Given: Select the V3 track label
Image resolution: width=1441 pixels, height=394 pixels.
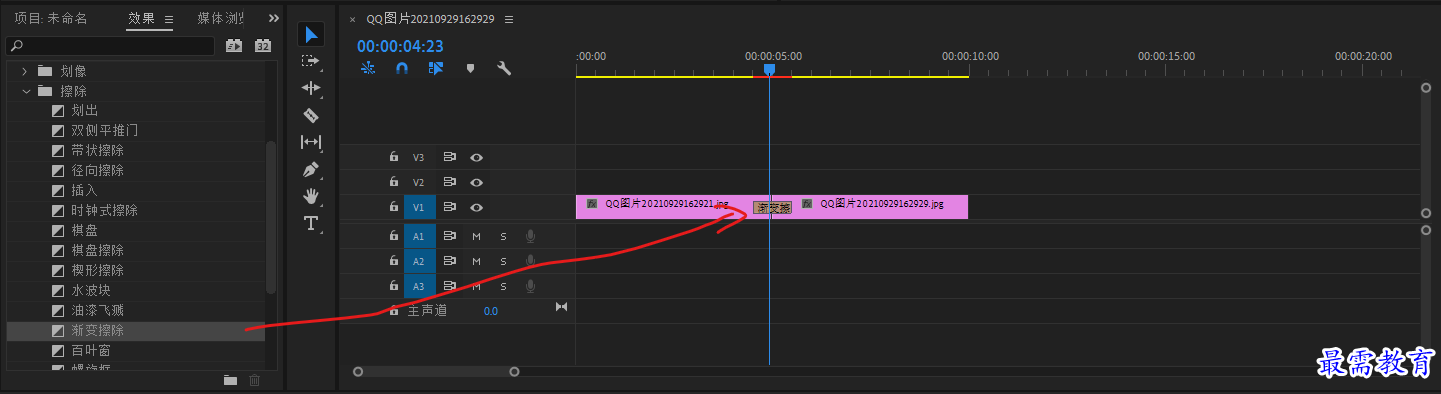Looking at the screenshot, I should click(419, 157).
